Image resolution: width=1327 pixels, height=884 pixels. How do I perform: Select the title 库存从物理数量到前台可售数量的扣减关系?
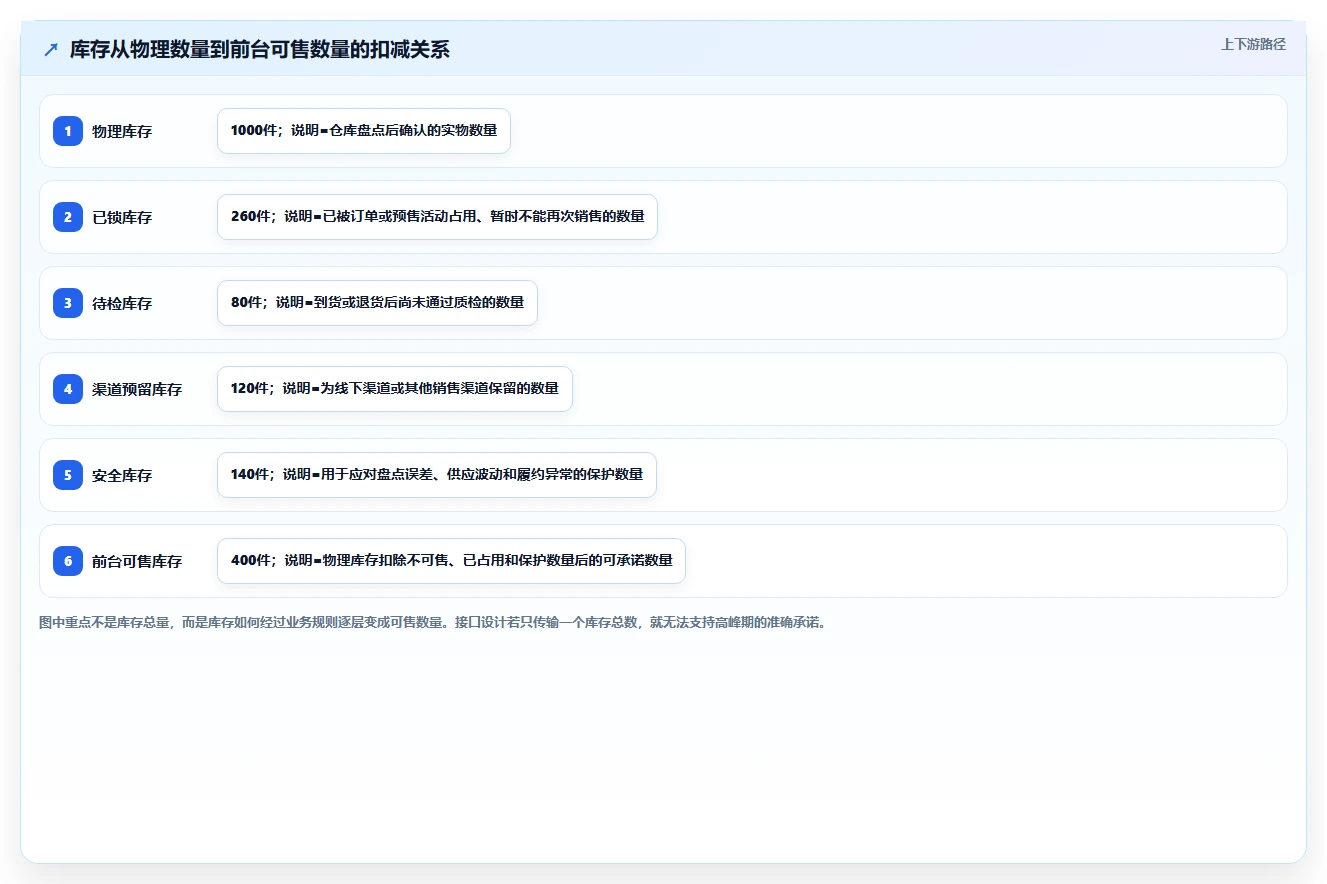coord(260,50)
